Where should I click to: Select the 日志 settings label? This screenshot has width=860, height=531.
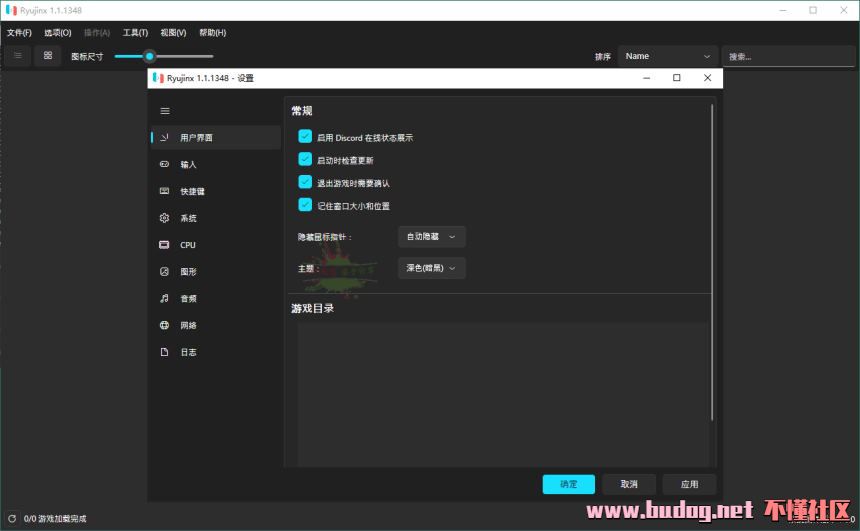pos(188,353)
